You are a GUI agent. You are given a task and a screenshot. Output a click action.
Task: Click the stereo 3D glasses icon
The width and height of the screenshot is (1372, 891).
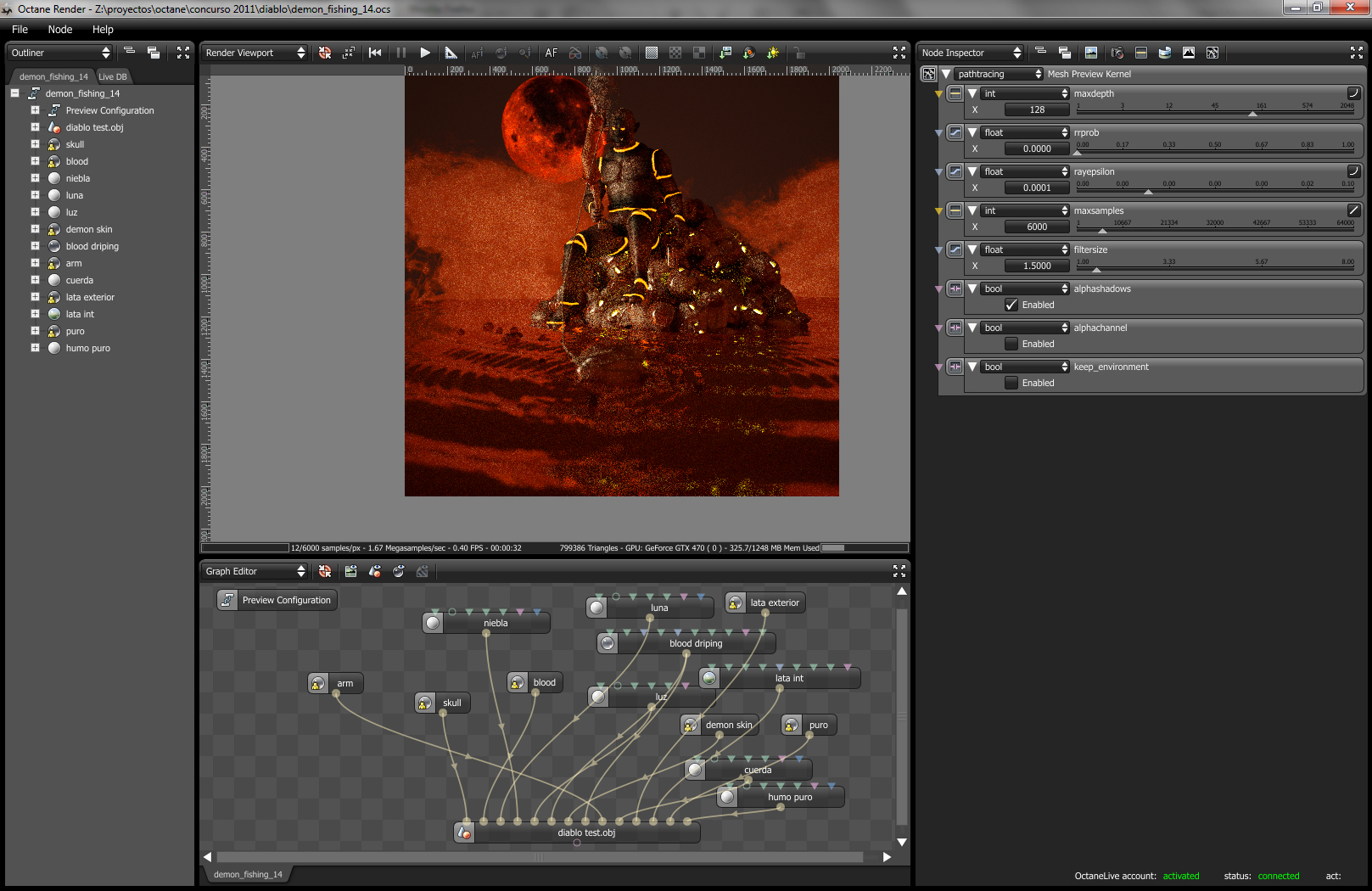tap(575, 53)
